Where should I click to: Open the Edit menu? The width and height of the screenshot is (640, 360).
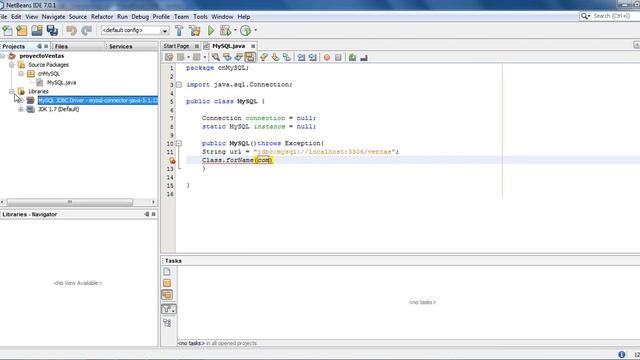[x=16, y=17]
